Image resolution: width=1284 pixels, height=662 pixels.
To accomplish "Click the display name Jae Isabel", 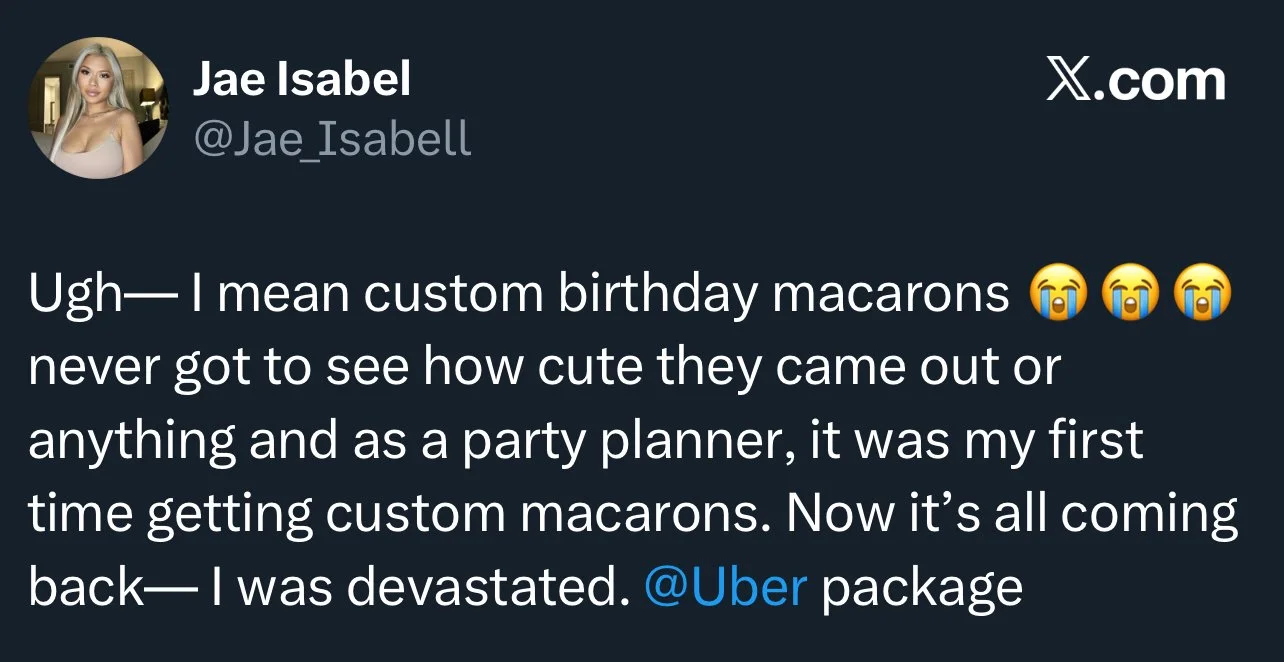I will click(301, 79).
